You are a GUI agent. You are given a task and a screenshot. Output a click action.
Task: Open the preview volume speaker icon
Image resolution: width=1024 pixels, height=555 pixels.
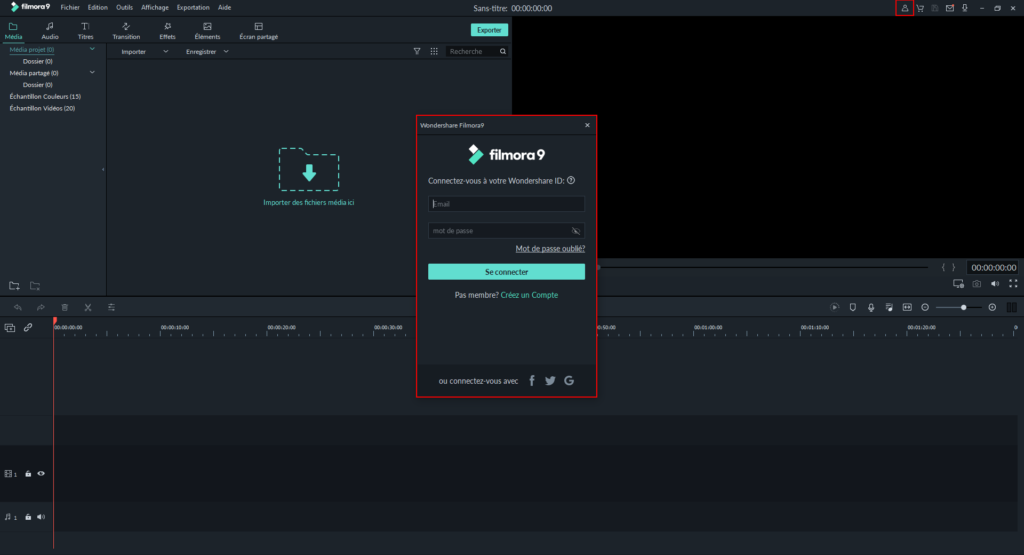pos(995,284)
